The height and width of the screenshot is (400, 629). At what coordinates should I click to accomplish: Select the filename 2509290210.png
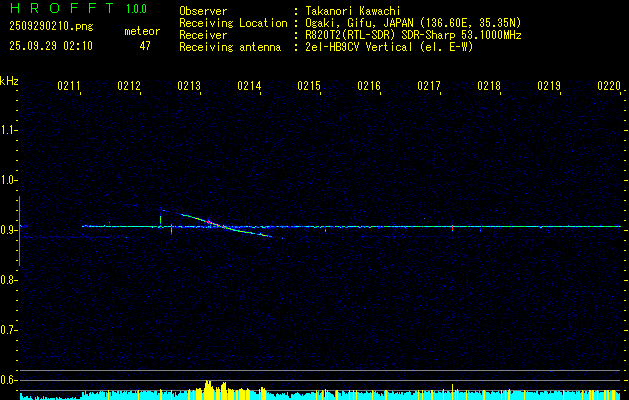point(51,27)
